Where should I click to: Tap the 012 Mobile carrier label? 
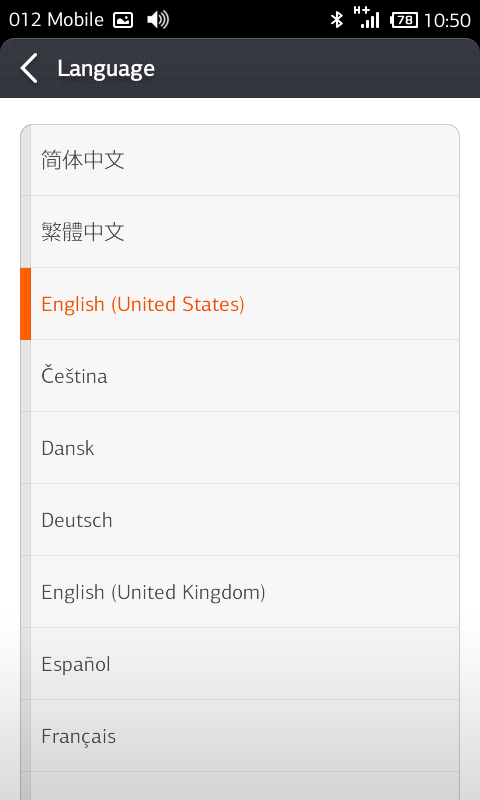pyautogui.click(x=56, y=20)
